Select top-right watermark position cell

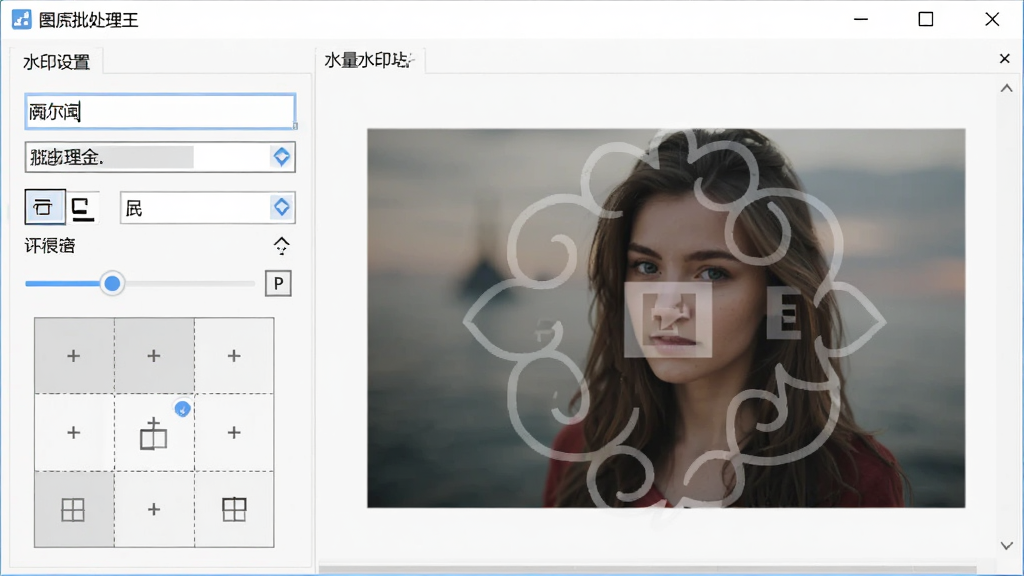click(234, 356)
